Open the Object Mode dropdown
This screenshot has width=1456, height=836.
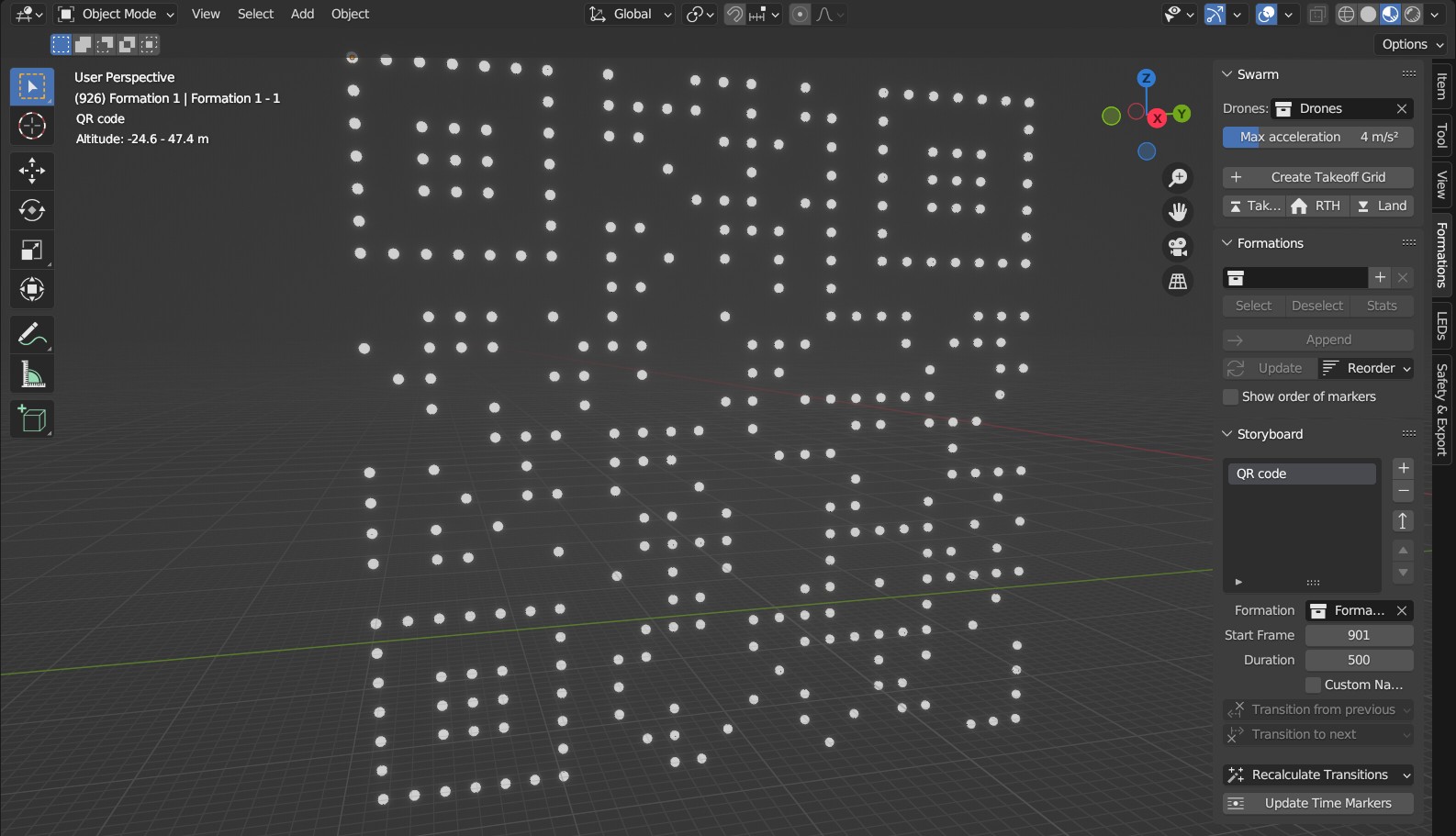point(116,14)
